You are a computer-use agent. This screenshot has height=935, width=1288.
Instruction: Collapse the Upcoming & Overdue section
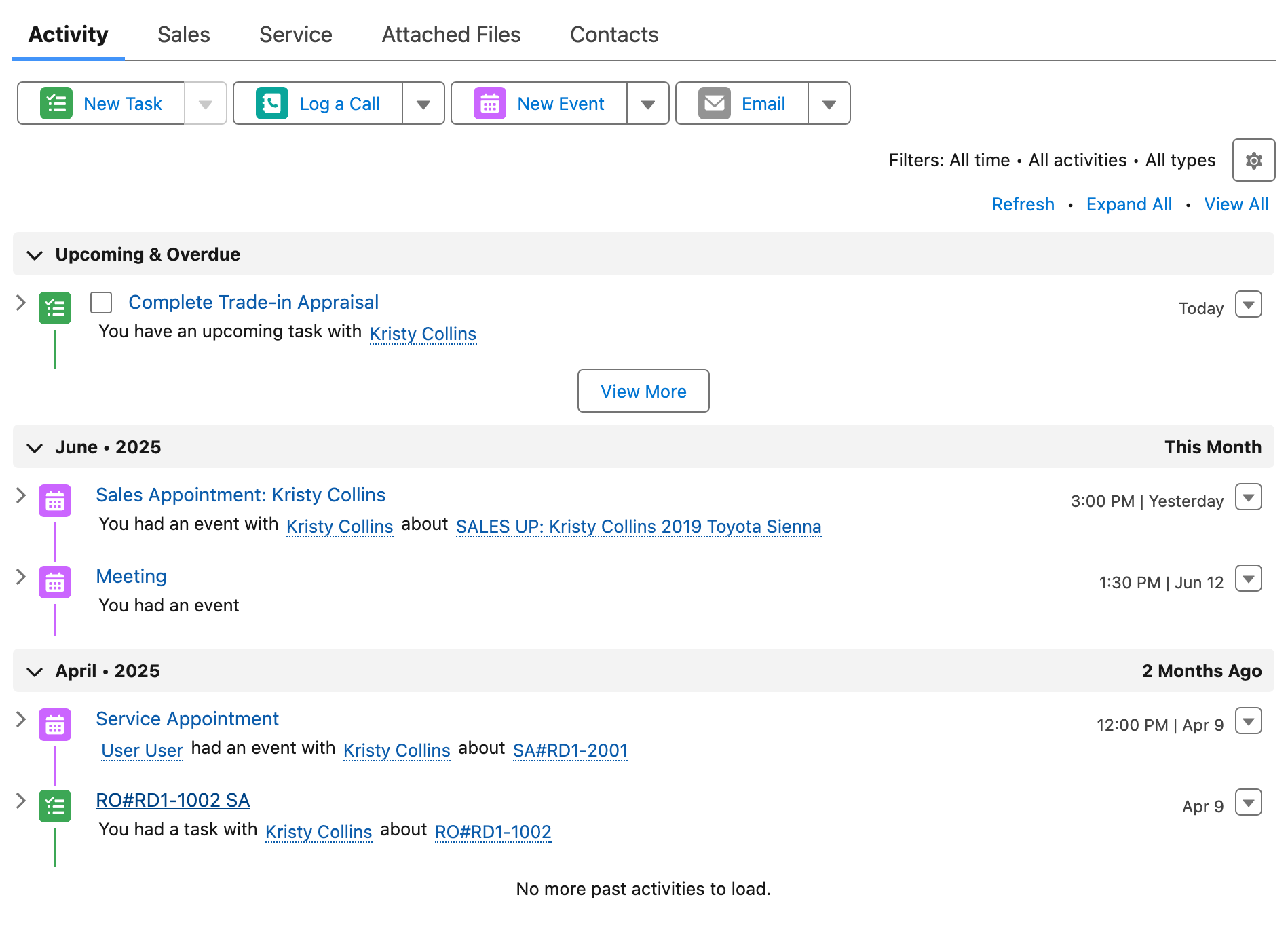[35, 255]
